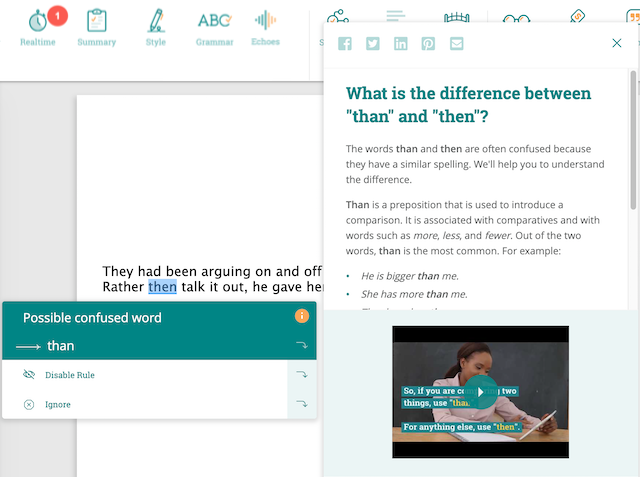Screen dimensions: 640x477
Task: Click document line 'They had been arguing on and off'
Action: tap(212, 271)
